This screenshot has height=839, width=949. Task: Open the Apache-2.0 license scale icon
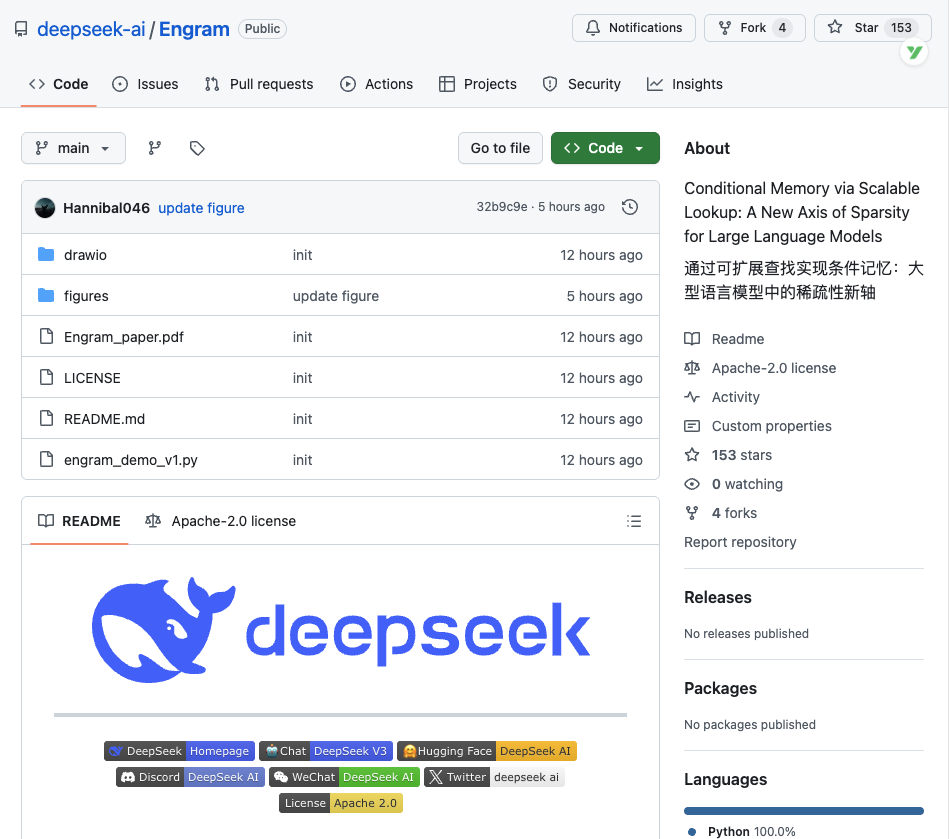tap(154, 521)
